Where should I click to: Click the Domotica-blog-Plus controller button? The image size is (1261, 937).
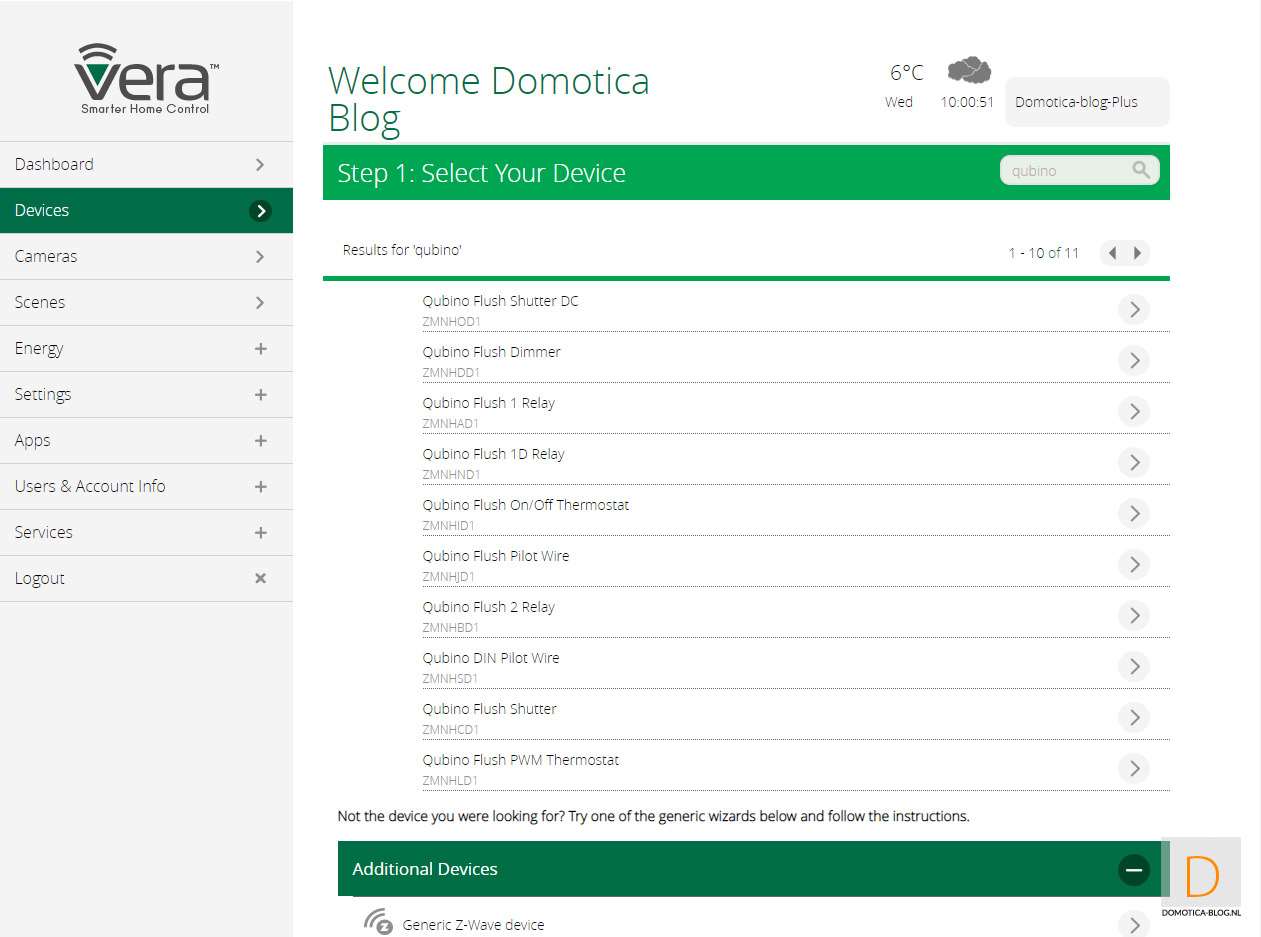[x=1086, y=102]
